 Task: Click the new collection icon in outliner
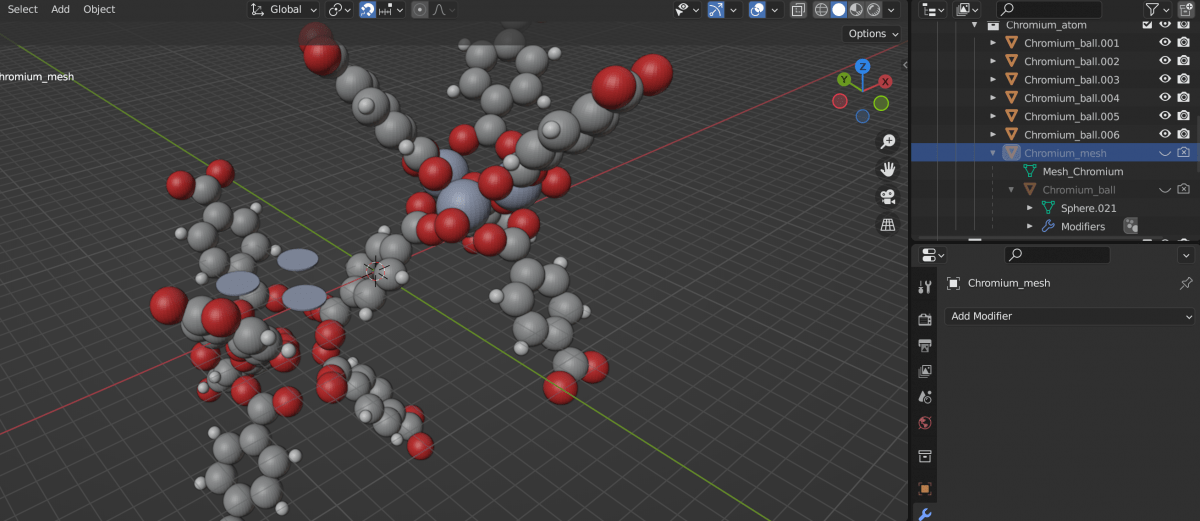(1186, 9)
